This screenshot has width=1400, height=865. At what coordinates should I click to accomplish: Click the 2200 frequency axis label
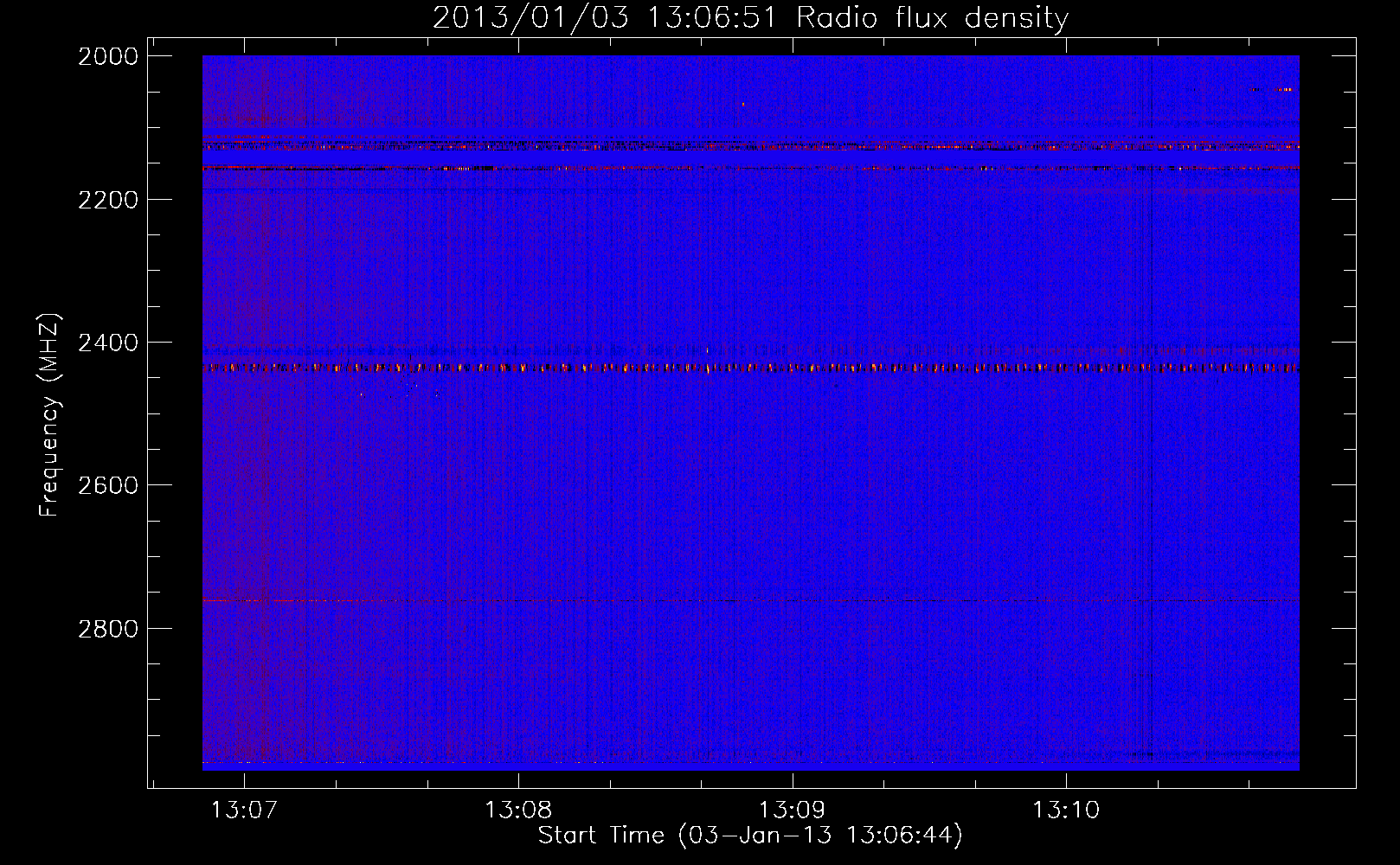pyautogui.click(x=108, y=200)
